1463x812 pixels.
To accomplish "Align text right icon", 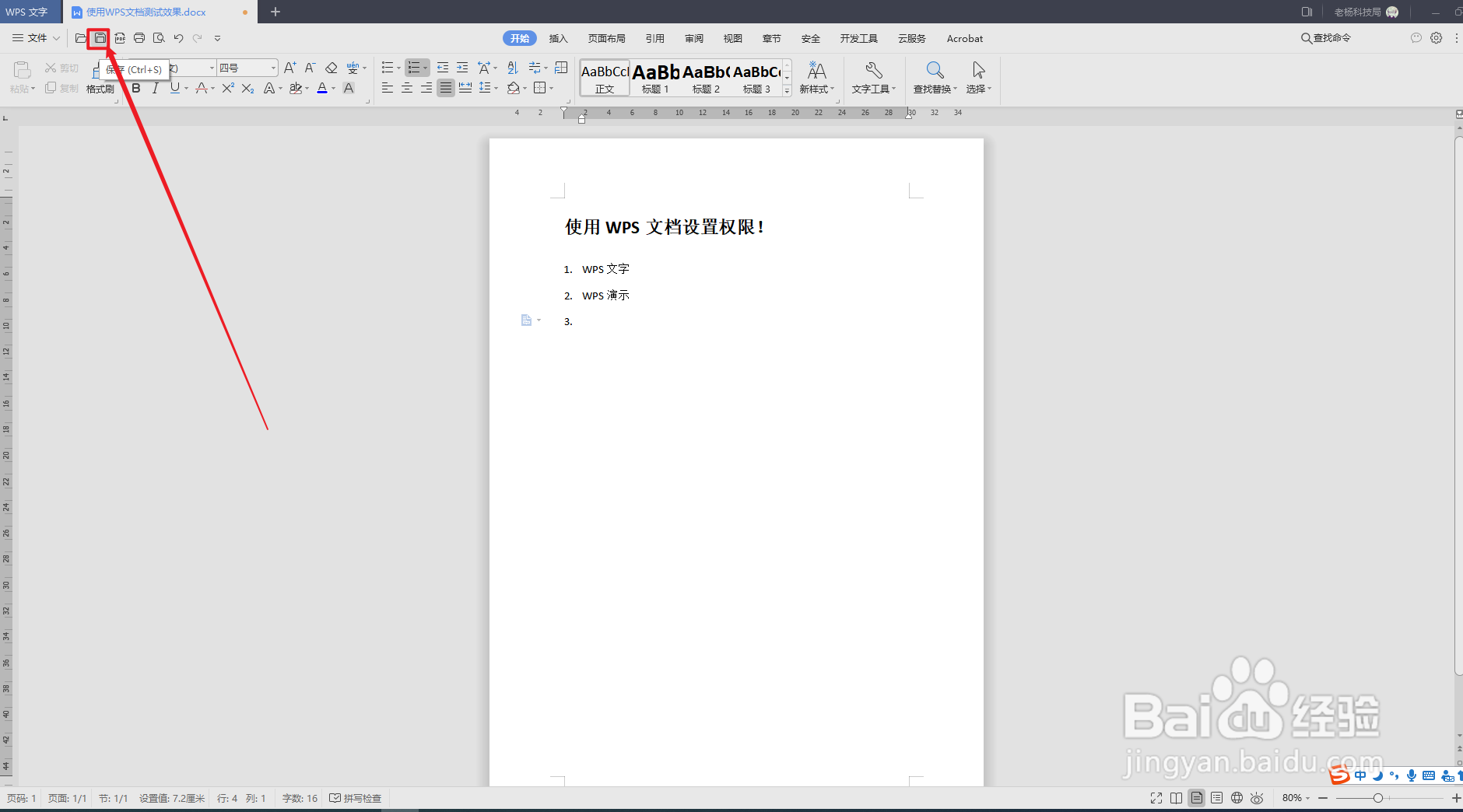I will point(426,88).
